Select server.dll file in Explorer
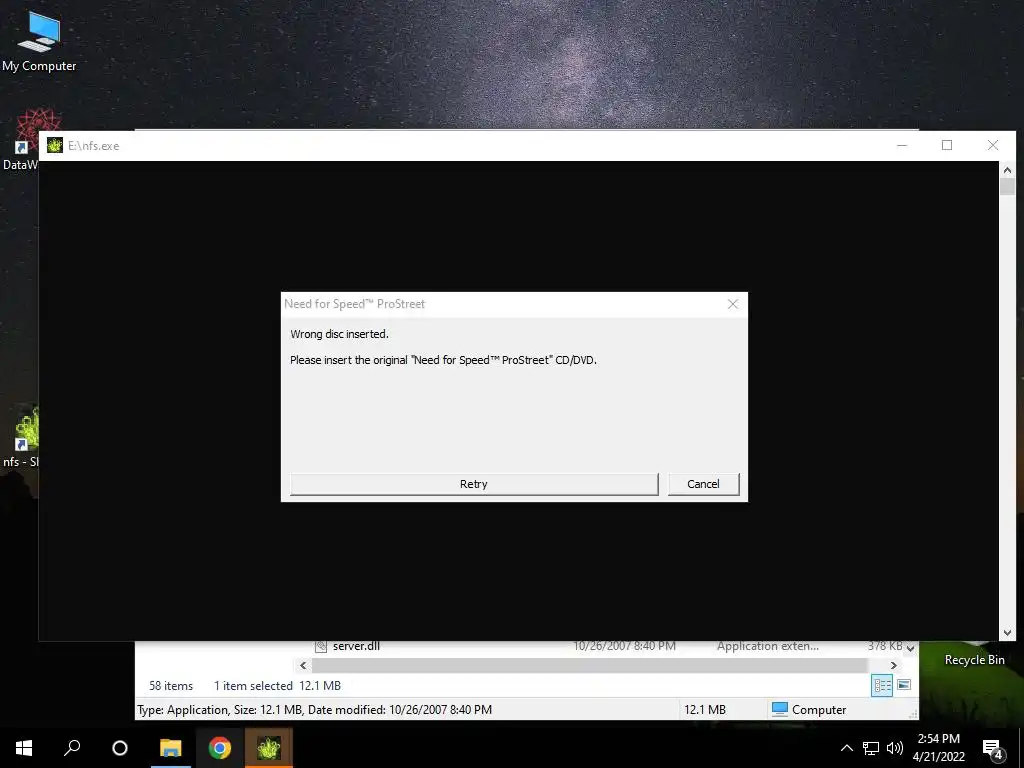This screenshot has height=768, width=1024. [x=356, y=647]
